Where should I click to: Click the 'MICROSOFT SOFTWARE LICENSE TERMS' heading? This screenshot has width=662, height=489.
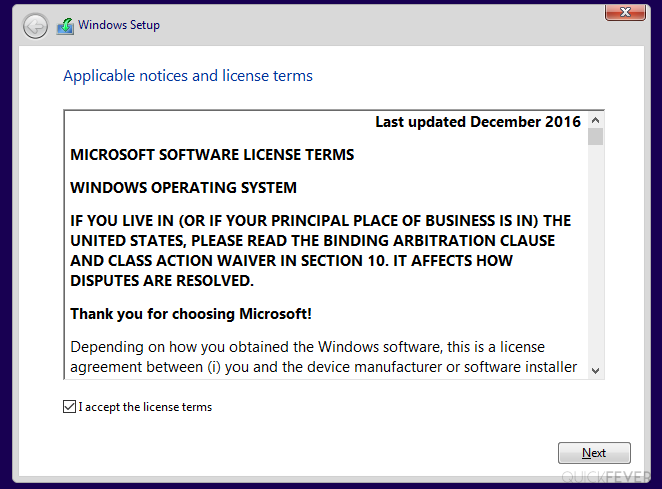[x=212, y=155]
